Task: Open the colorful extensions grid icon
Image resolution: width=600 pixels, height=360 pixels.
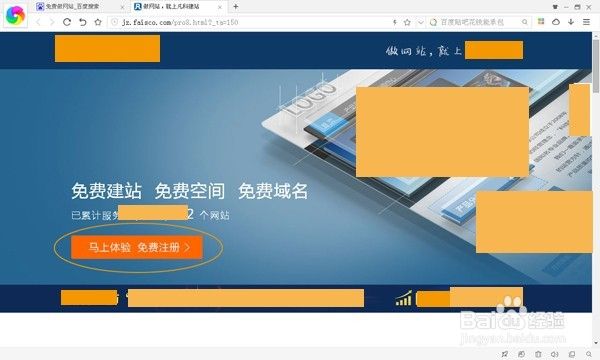Action: [x=541, y=22]
